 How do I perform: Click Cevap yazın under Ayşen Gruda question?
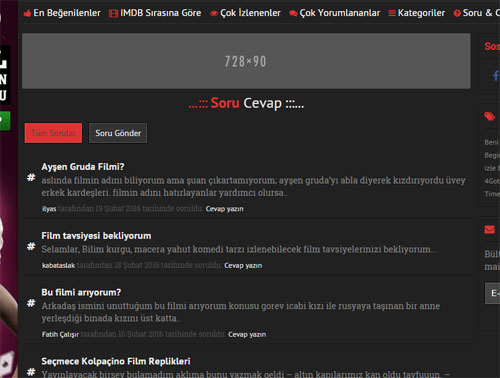[x=225, y=209]
